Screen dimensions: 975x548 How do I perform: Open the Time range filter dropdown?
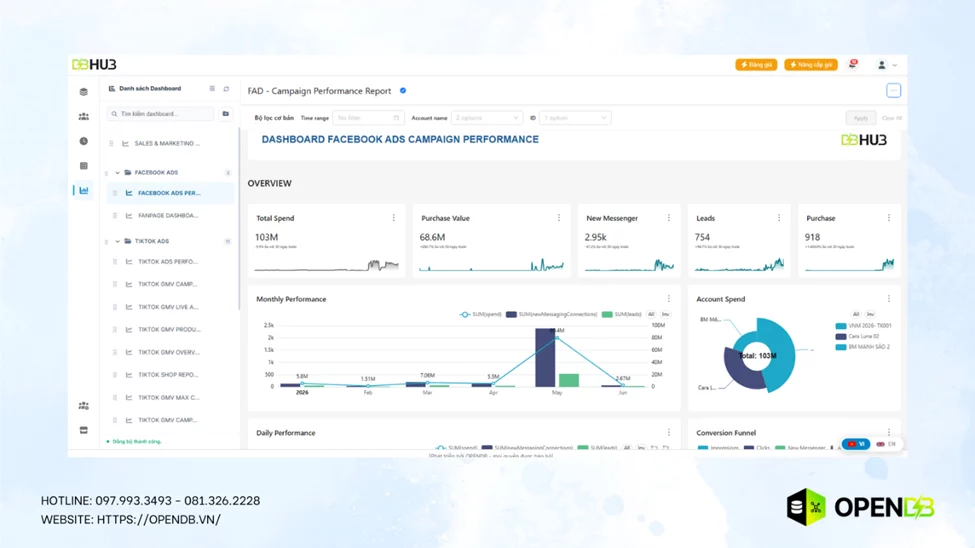click(368, 118)
